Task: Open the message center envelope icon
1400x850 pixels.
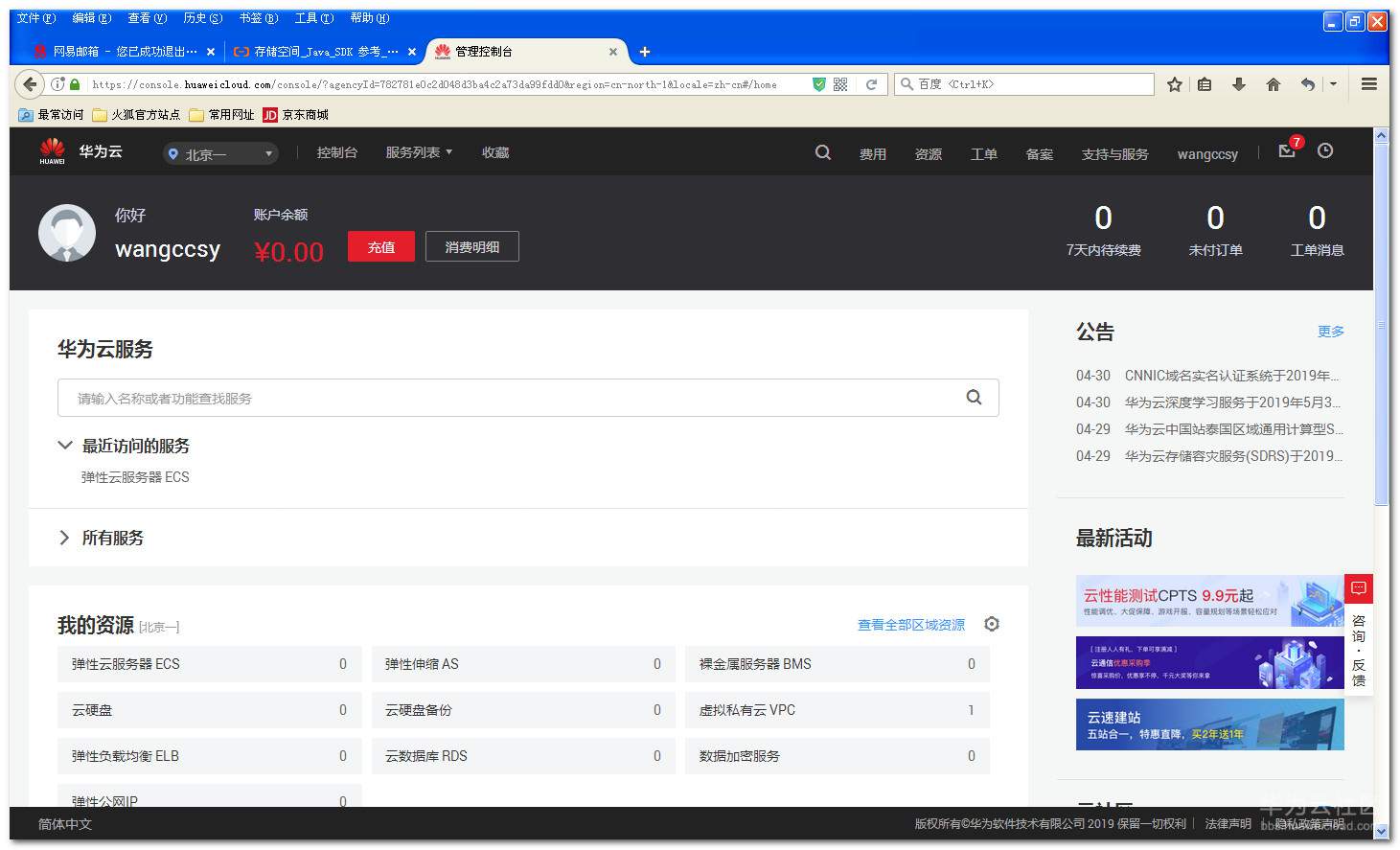Action: click(1287, 151)
